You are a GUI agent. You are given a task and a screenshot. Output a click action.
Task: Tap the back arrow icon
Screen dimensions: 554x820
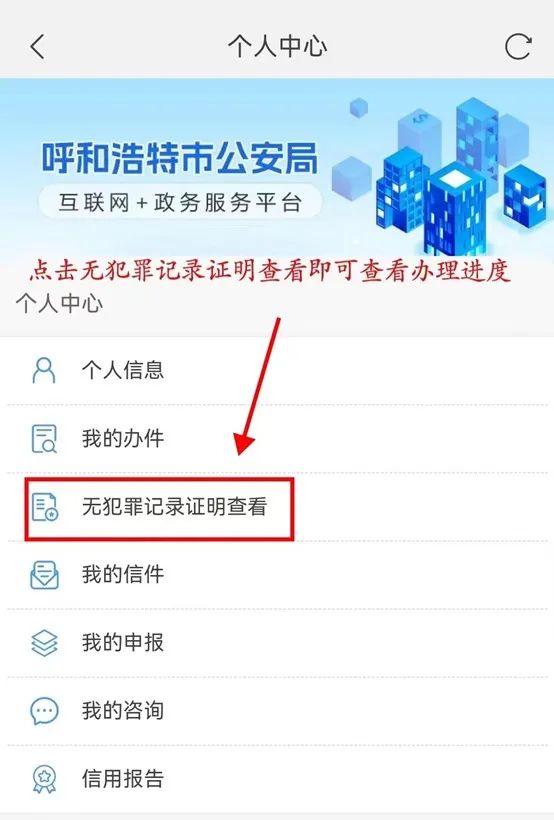click(x=37, y=47)
